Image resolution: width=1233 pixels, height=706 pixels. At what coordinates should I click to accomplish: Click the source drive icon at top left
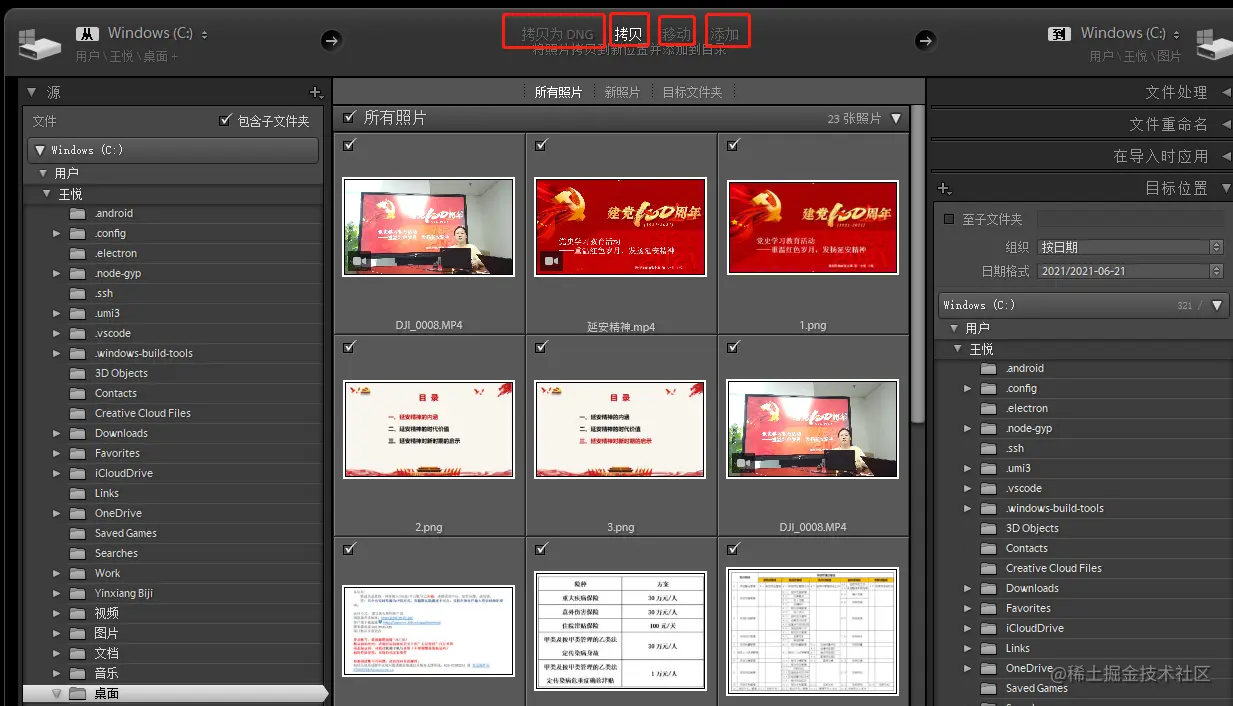coord(40,44)
